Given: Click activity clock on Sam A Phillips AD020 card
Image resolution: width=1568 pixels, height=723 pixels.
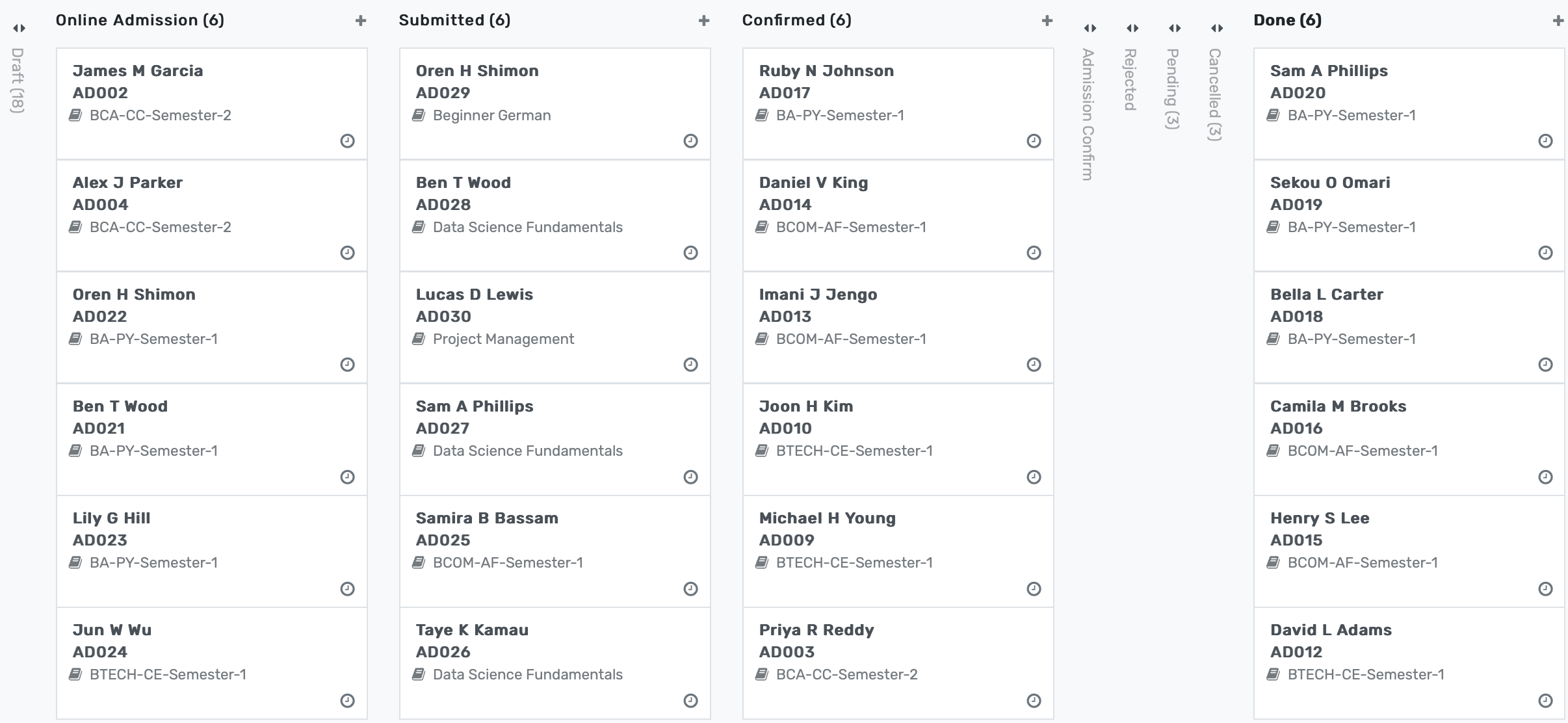Looking at the screenshot, I should point(1545,141).
